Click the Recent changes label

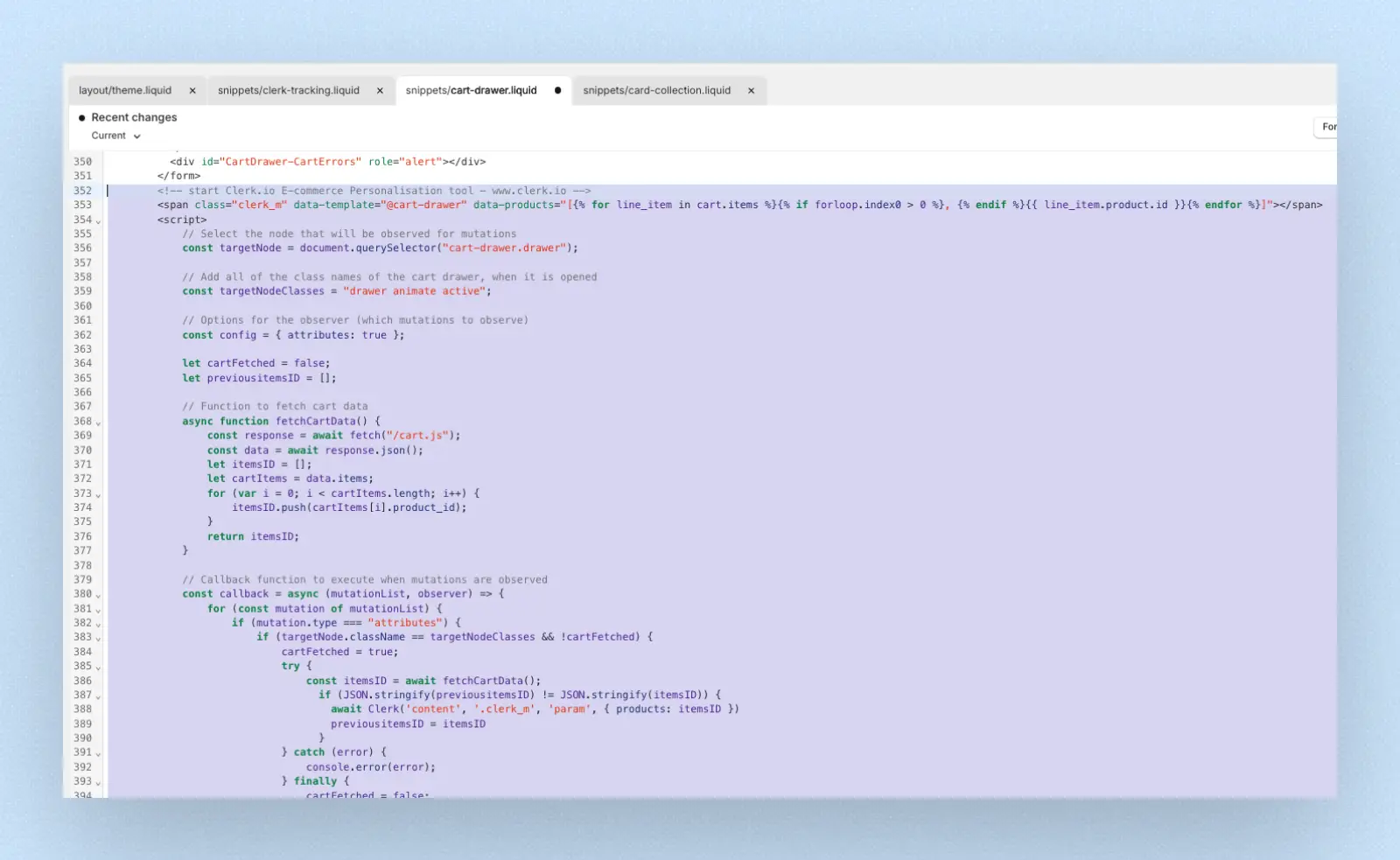pos(134,118)
